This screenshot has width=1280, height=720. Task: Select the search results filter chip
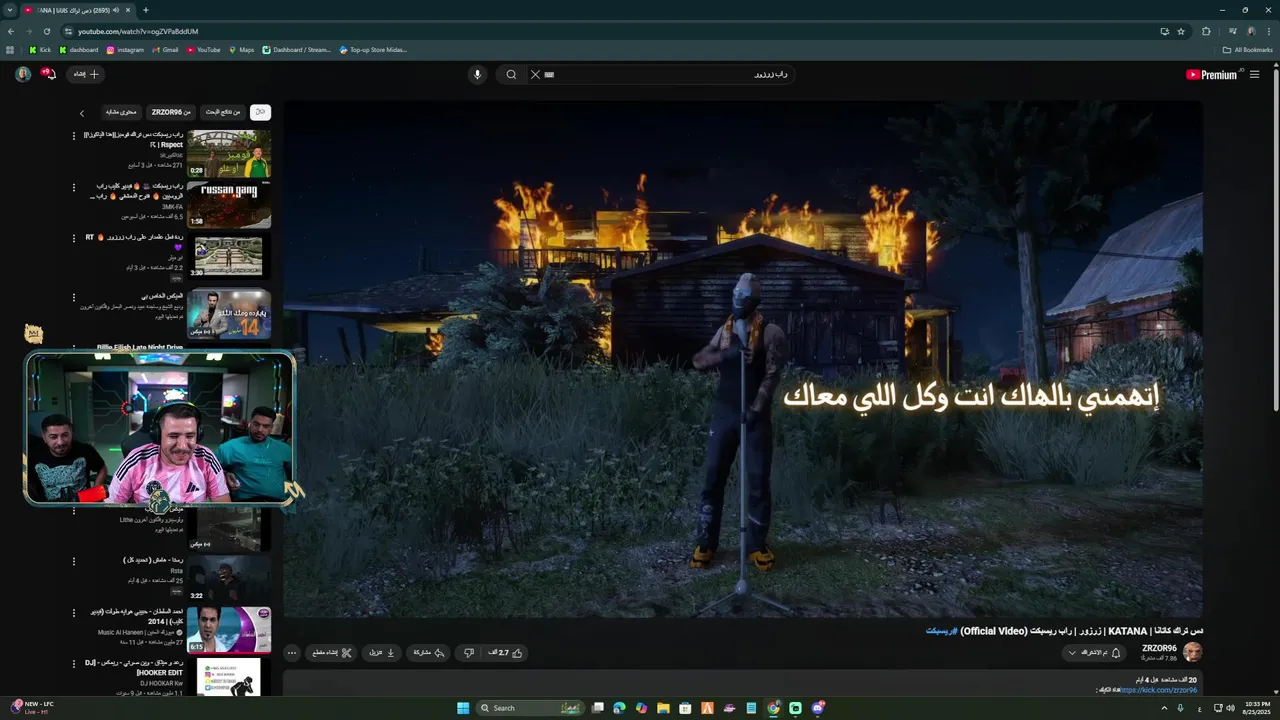click(x=223, y=112)
